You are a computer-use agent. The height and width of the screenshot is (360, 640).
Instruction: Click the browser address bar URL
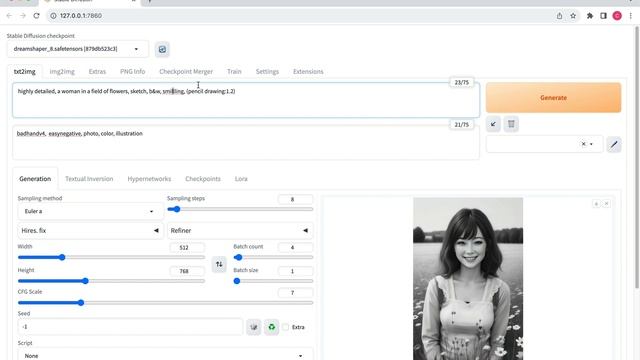(x=81, y=16)
